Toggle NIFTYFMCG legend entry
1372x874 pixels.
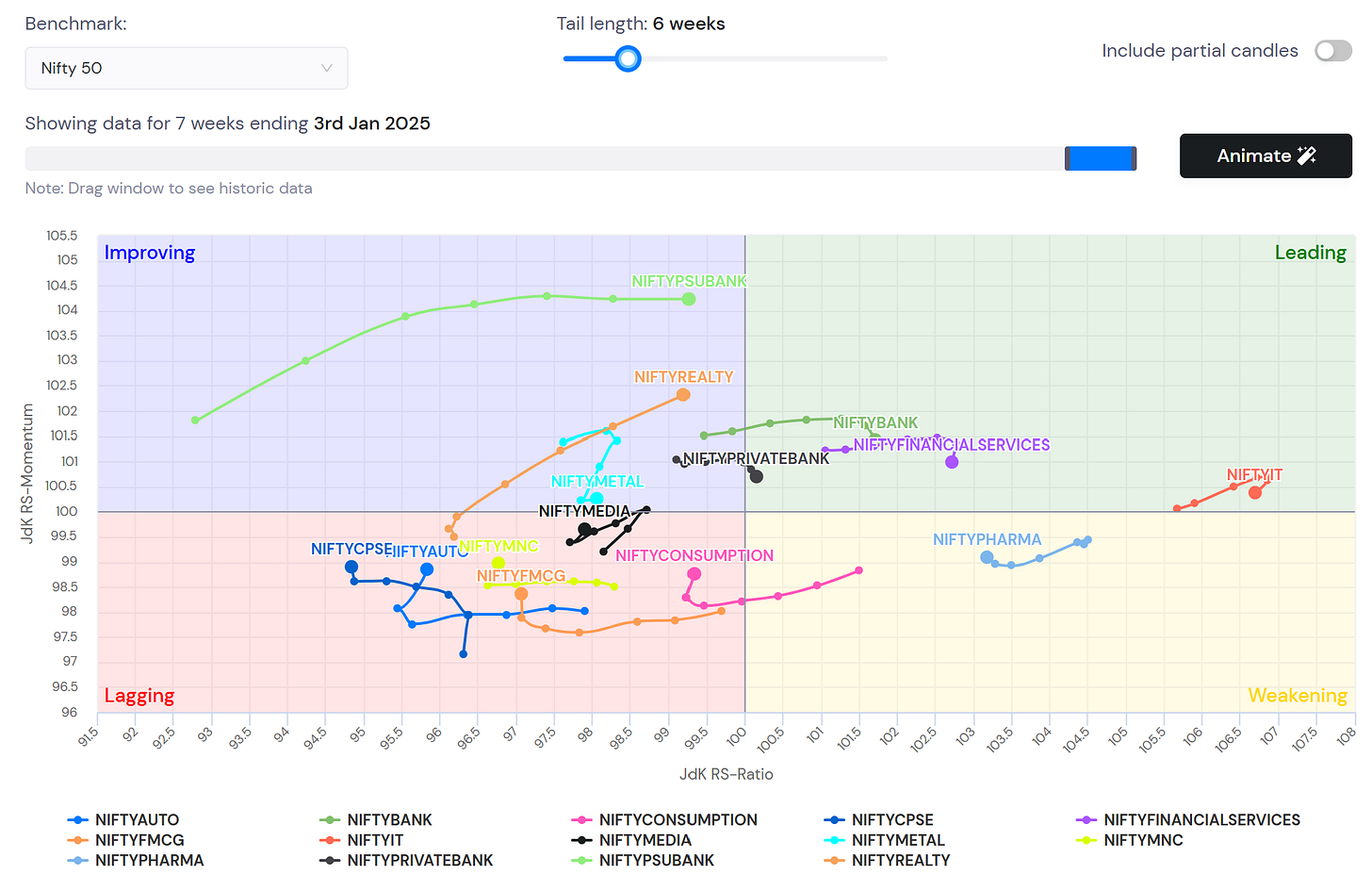[x=126, y=840]
